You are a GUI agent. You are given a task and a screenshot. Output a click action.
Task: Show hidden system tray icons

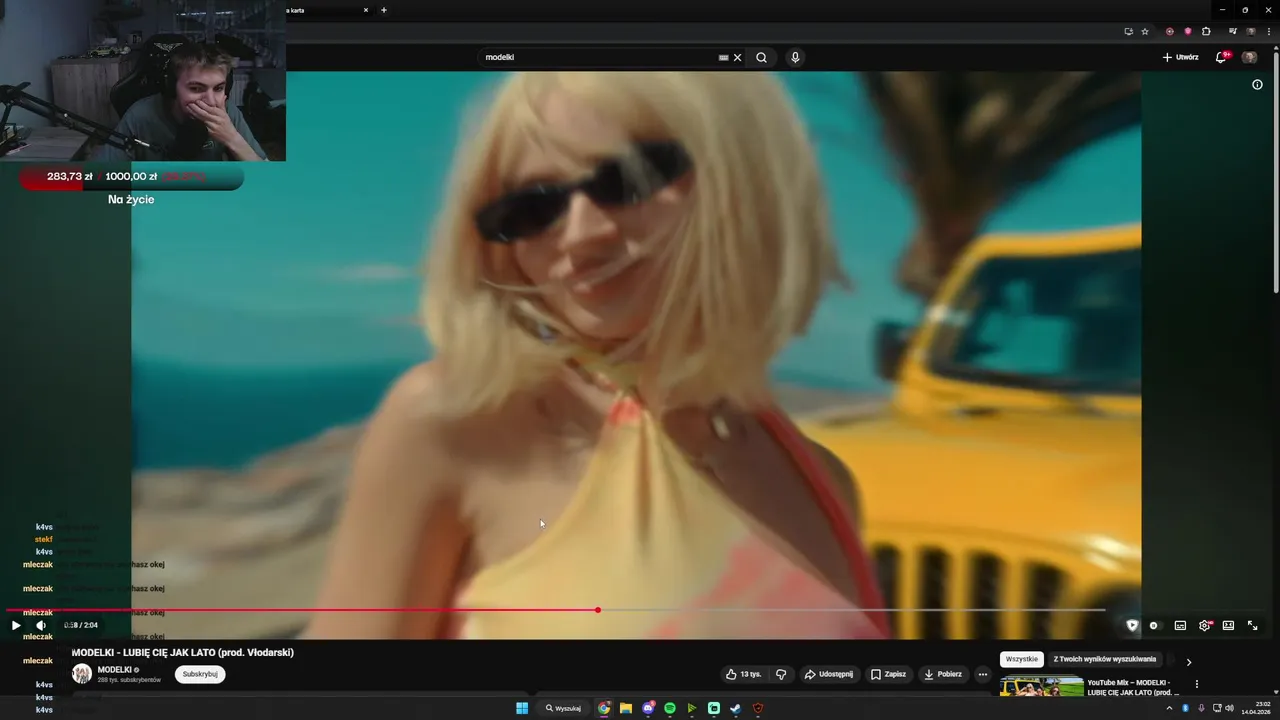[1169, 708]
